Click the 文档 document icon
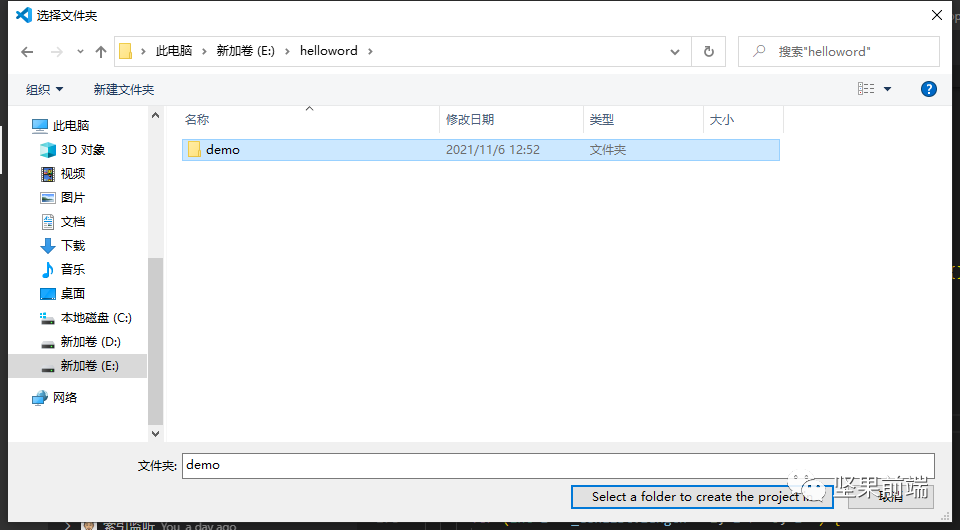This screenshot has width=960, height=530. click(48, 222)
